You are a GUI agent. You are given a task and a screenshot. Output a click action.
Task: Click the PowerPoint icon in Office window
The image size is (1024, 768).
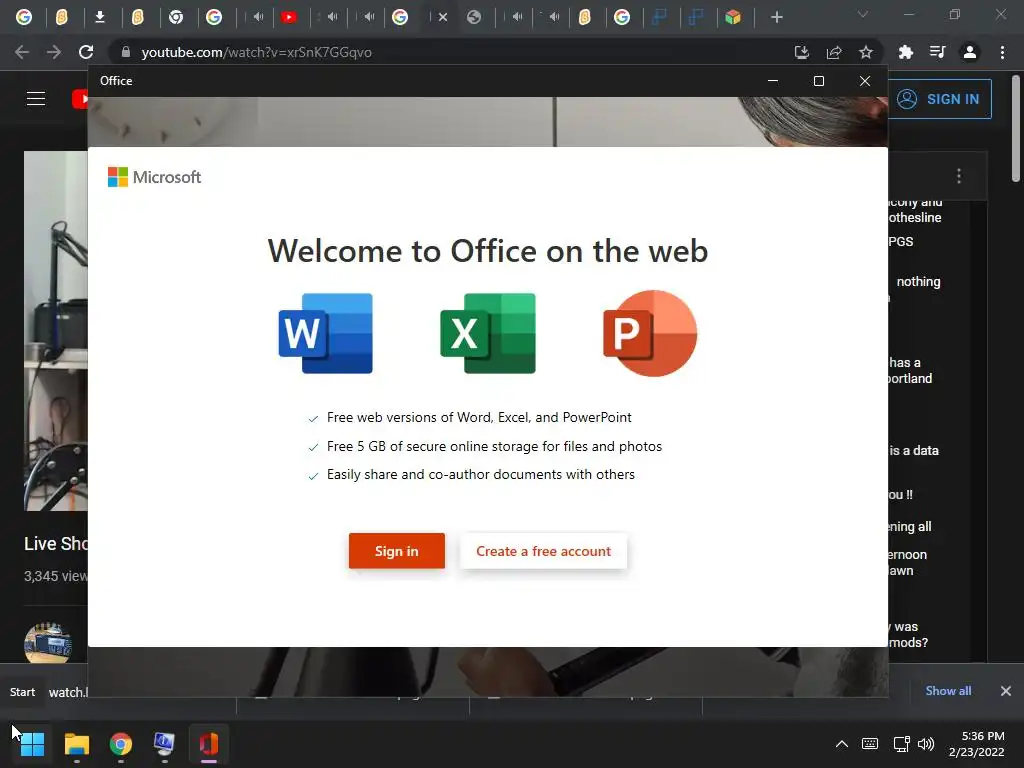tap(650, 334)
